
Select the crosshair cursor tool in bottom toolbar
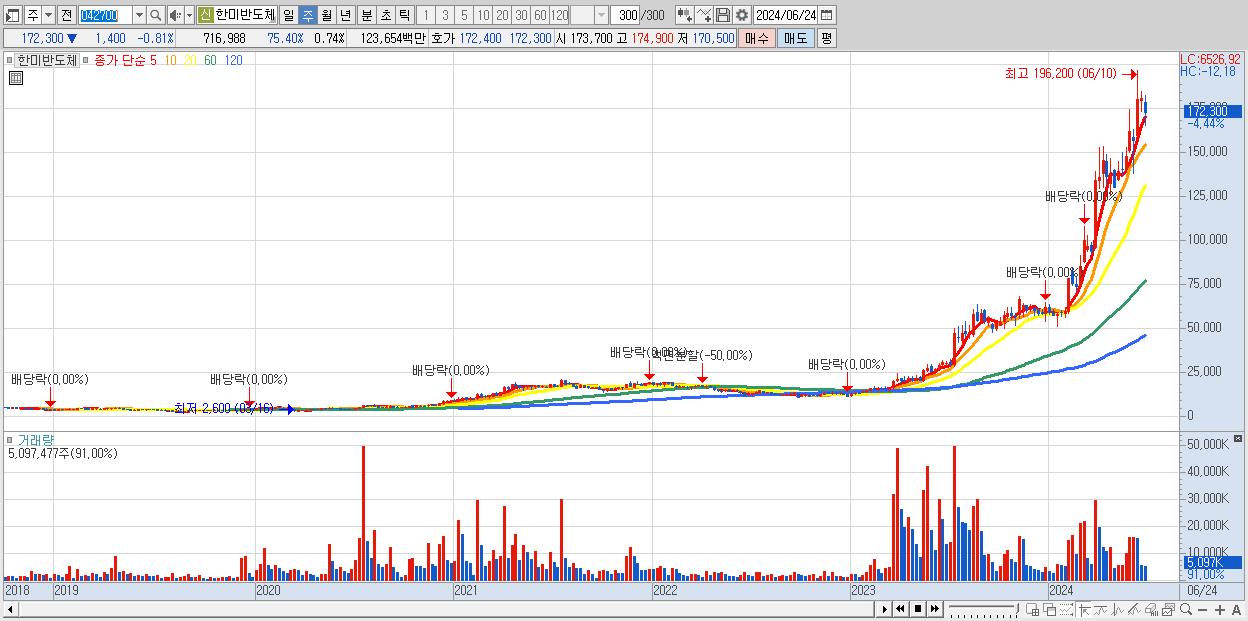click(1085, 609)
